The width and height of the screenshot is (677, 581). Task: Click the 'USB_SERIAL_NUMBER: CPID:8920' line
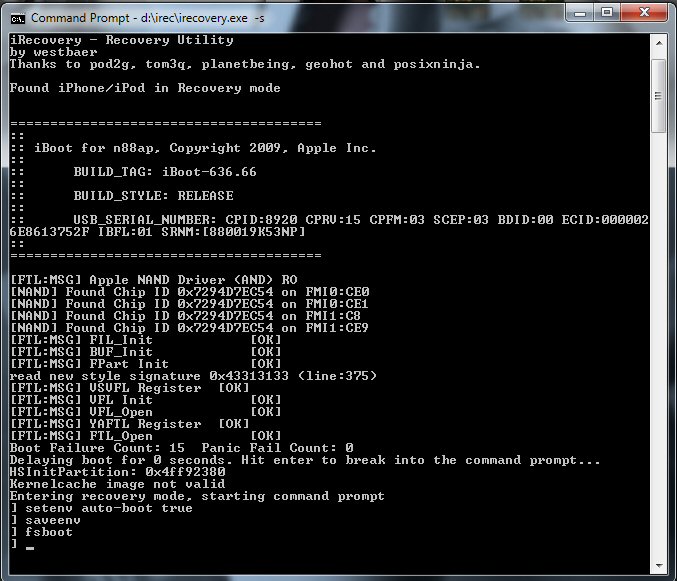[329, 220]
